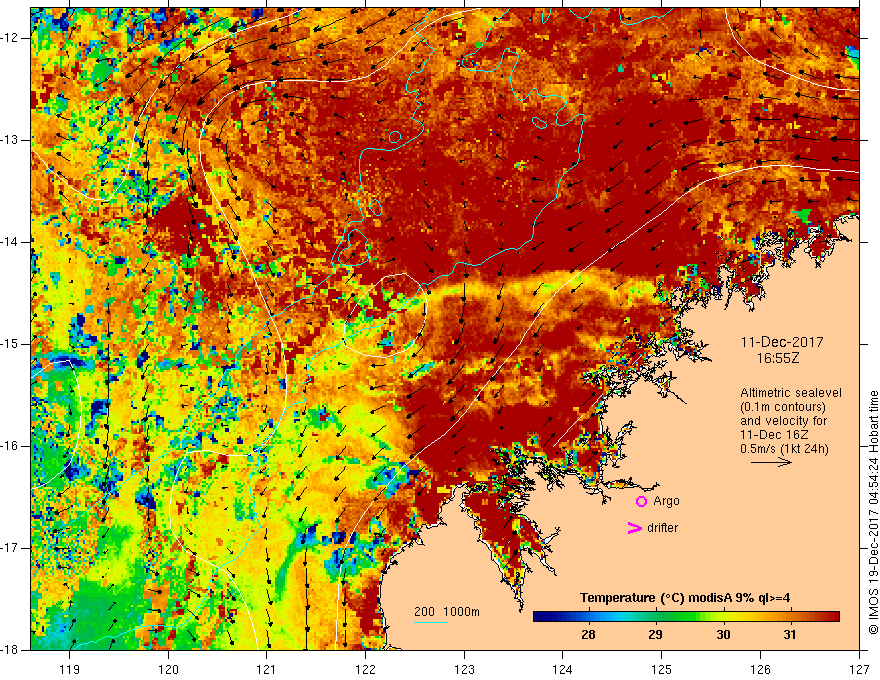Image resolution: width=880 pixels, height=680 pixels.
Task: Click the 'Altimetric sealevel' label
Action: (791, 393)
